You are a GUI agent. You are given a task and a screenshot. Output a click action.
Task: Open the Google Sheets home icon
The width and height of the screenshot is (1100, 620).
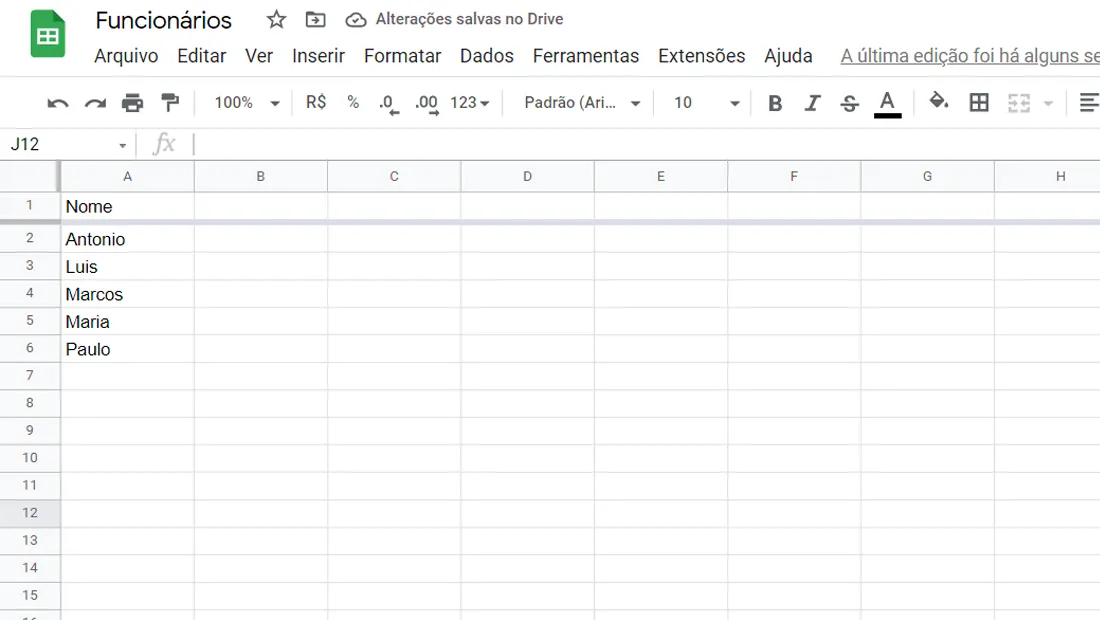[48, 34]
